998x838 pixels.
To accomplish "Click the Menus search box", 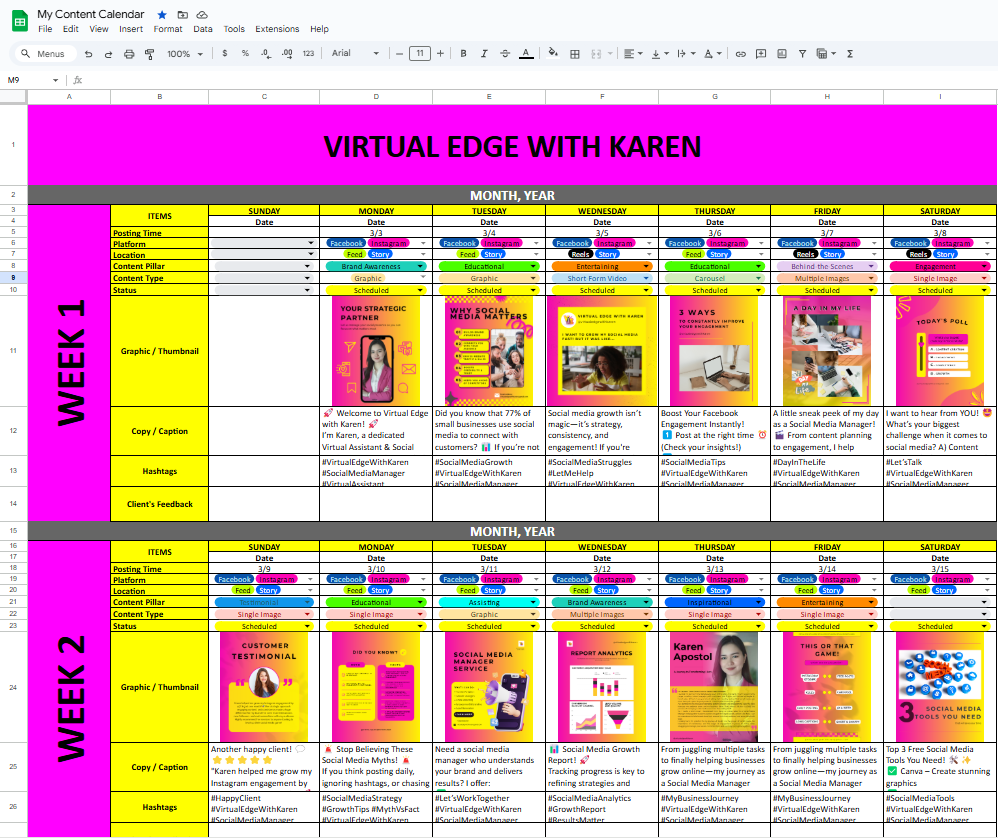I will [x=45, y=54].
